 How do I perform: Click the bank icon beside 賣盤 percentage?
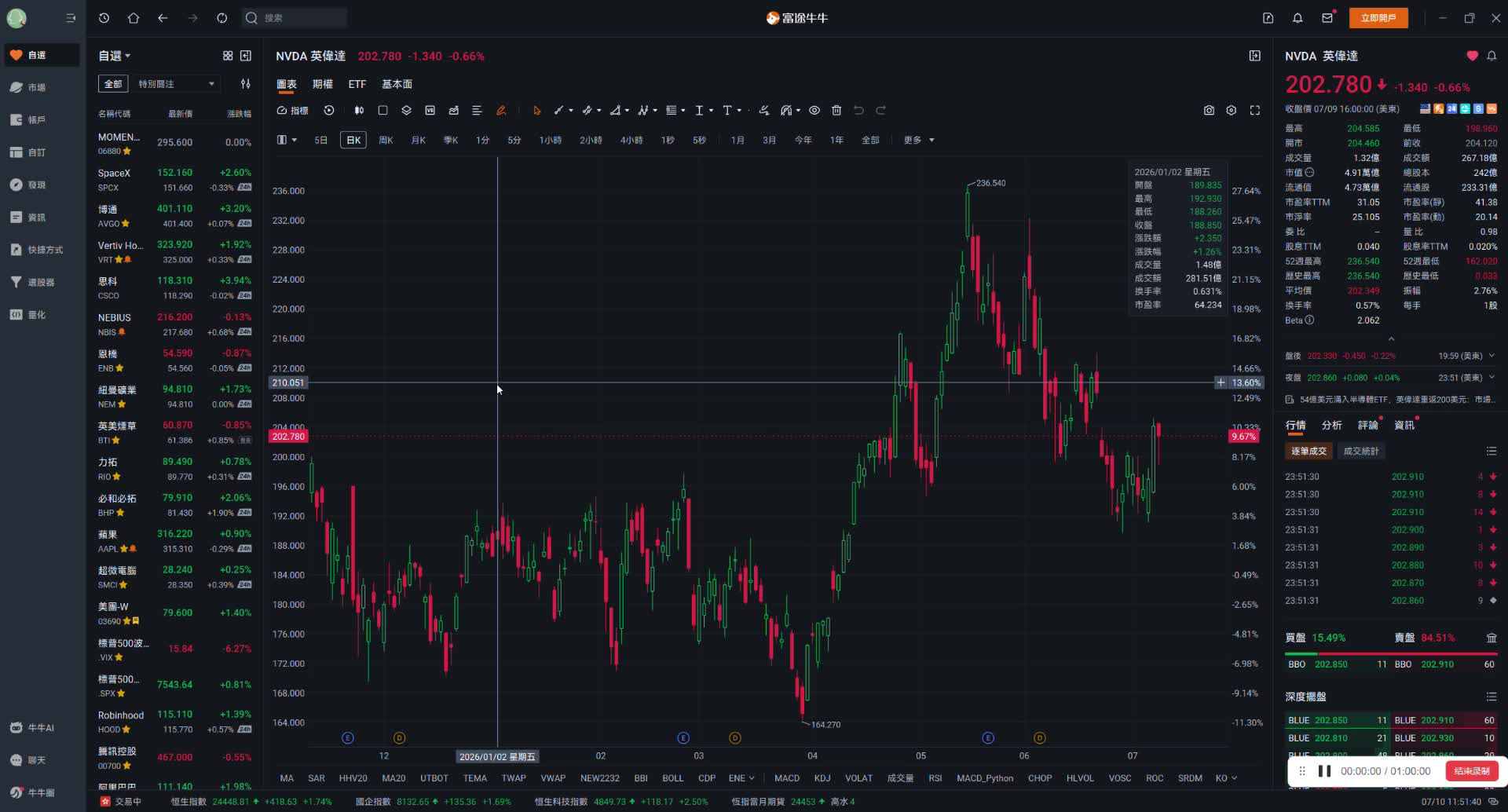click(1492, 638)
